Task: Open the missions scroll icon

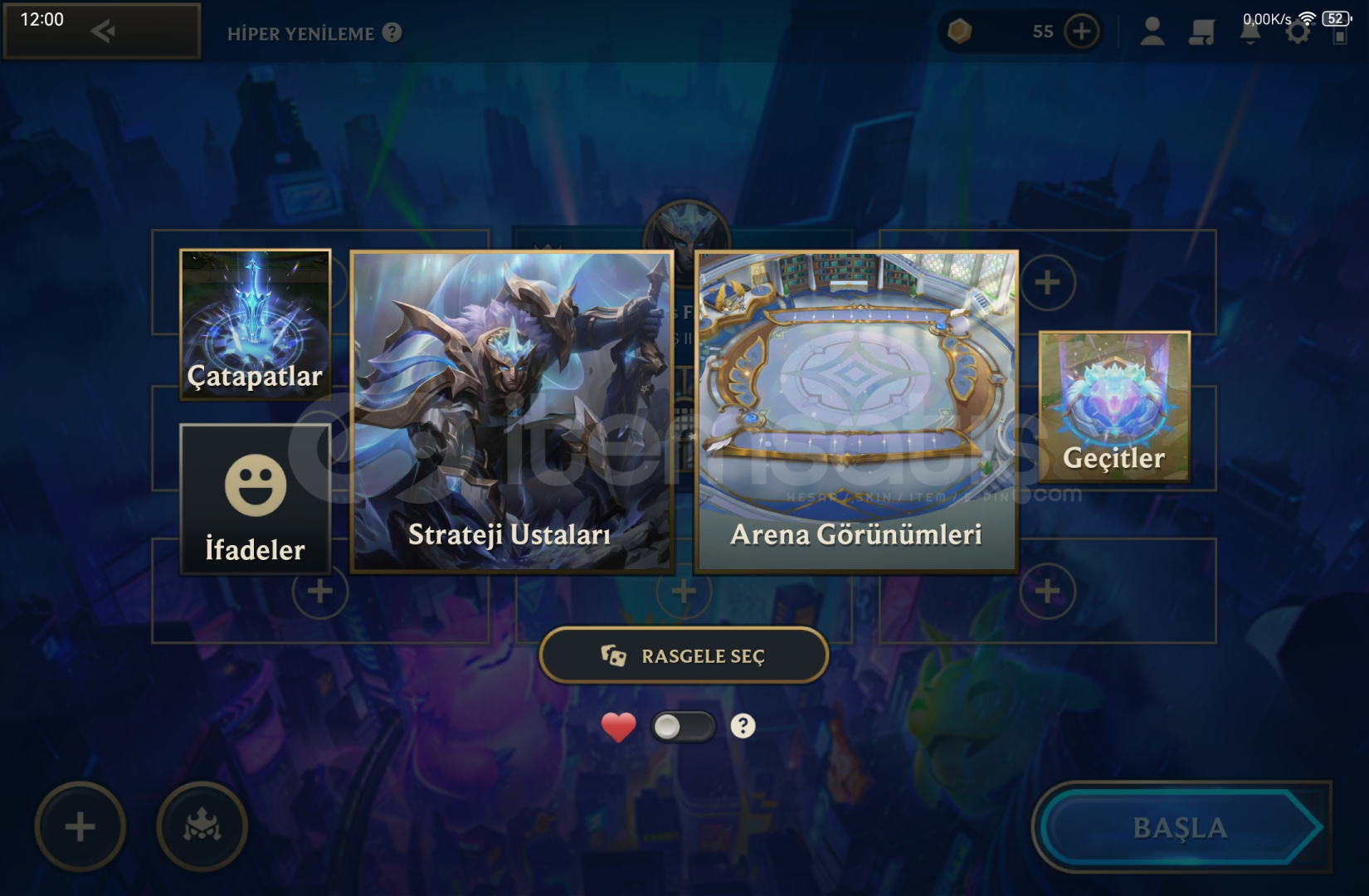Action: coord(1201,32)
